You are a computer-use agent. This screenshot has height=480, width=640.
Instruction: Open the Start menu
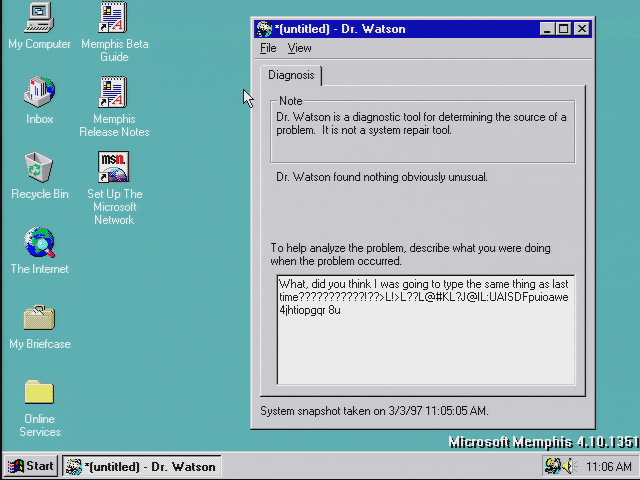[x=31, y=466]
